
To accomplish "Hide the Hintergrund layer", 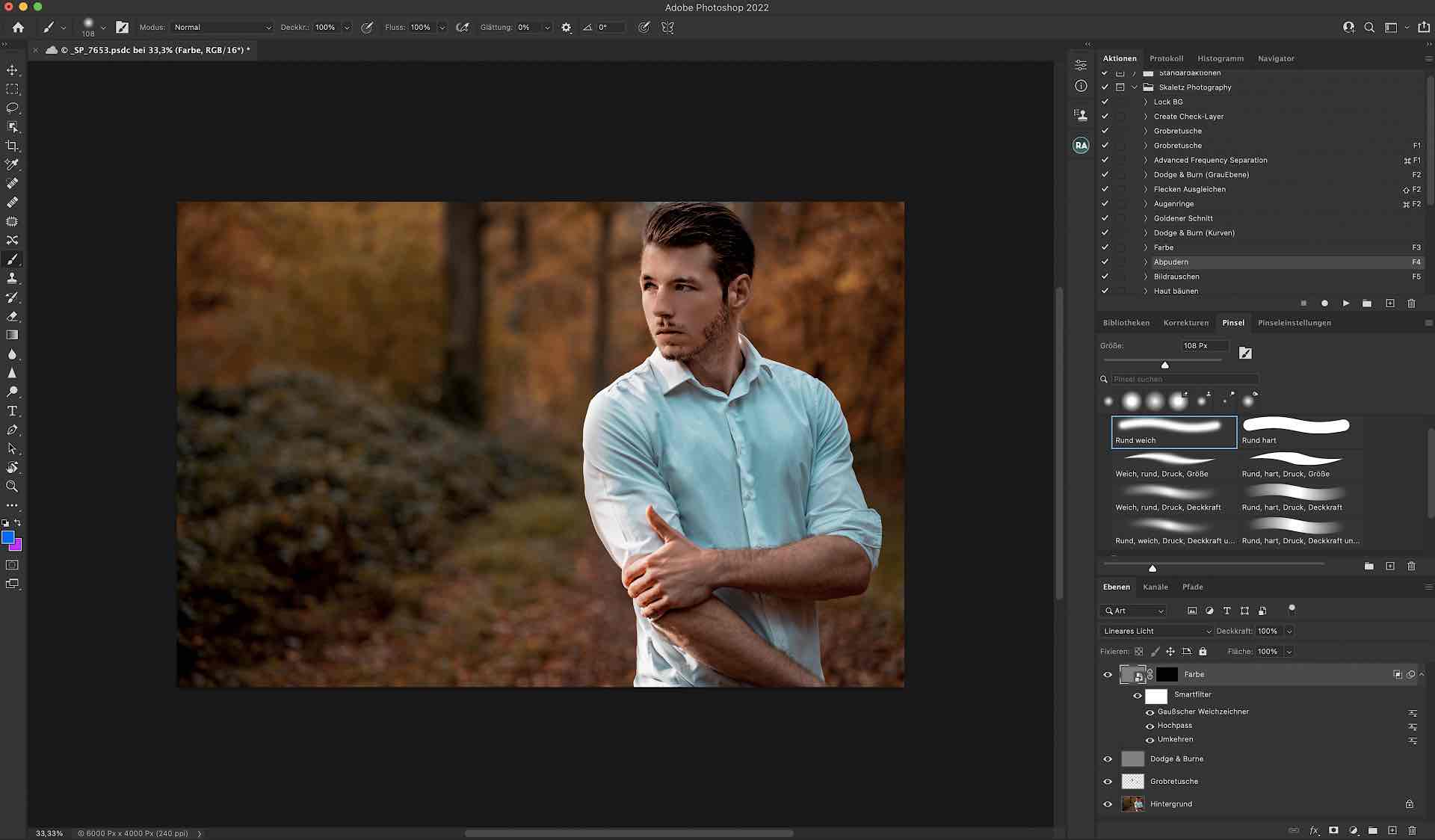I will click(x=1108, y=804).
